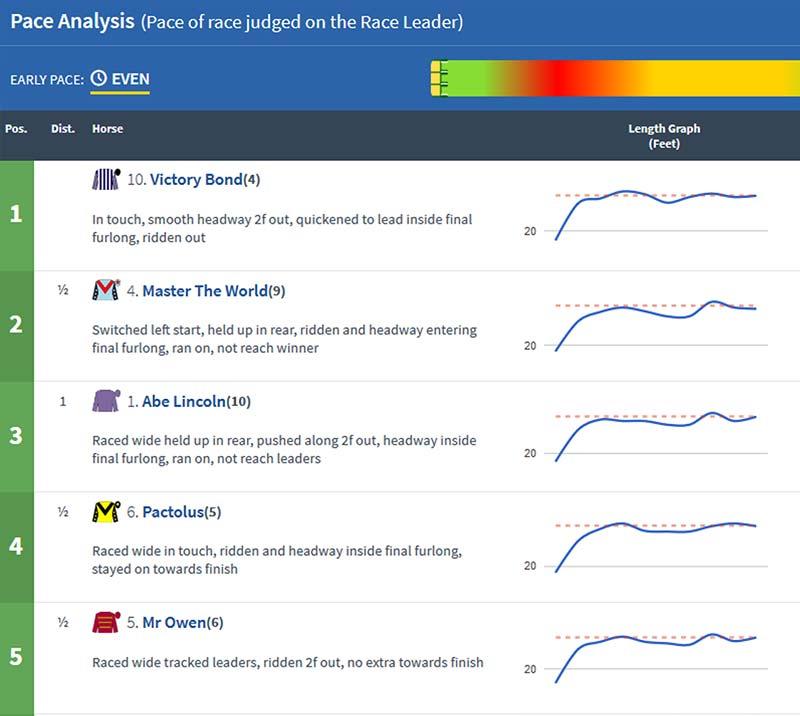Click the starting stalls icon on pace bar
Image resolution: width=800 pixels, height=716 pixels.
click(438, 78)
